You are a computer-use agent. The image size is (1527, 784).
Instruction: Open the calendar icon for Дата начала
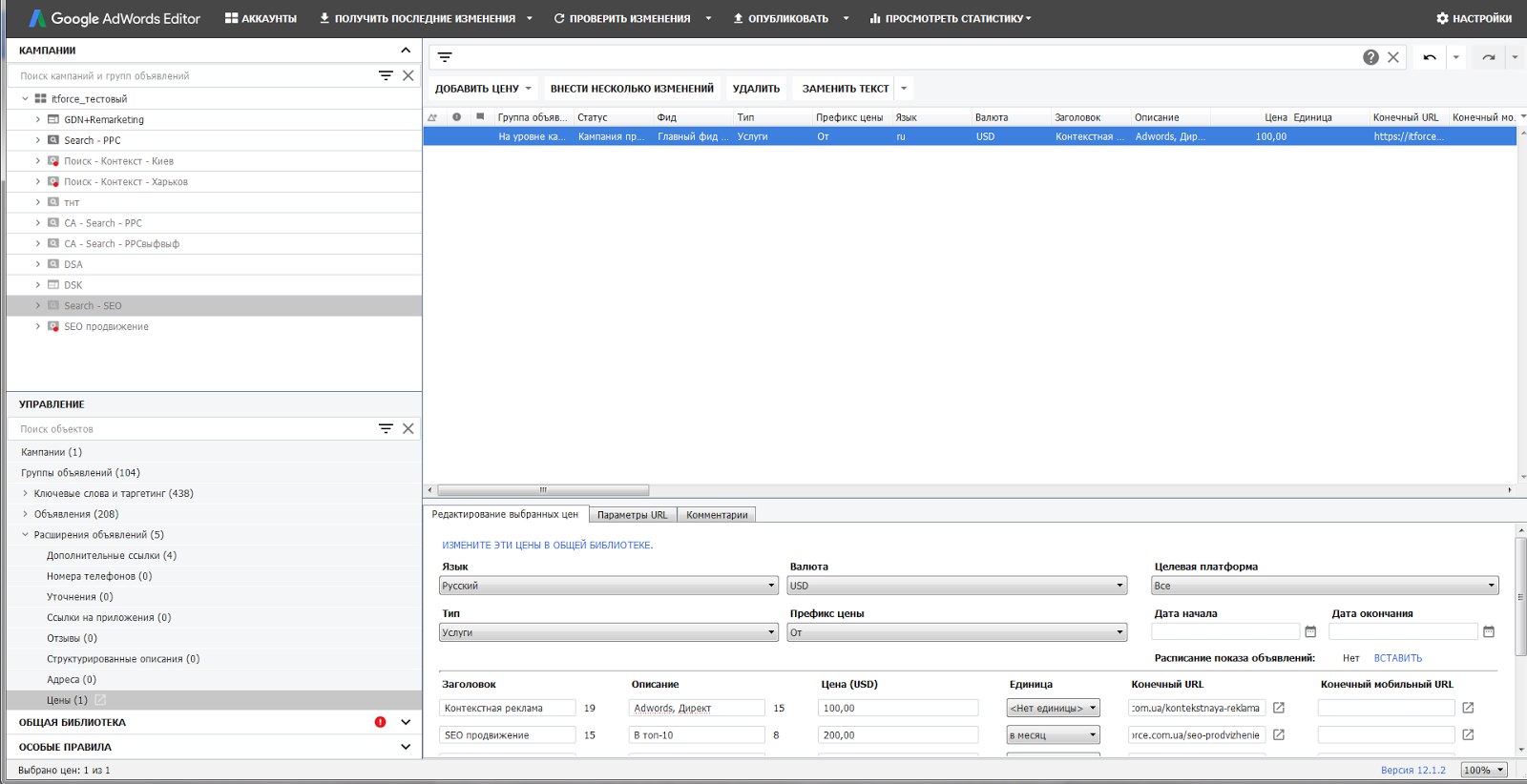[1310, 631]
